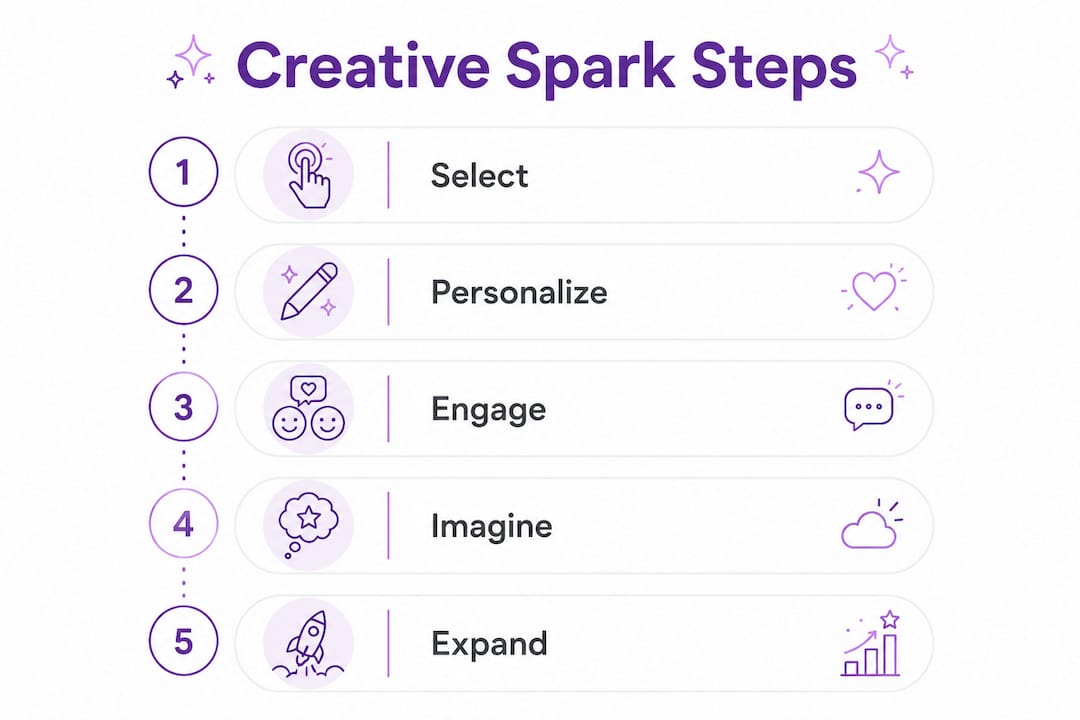The image size is (1080, 720).
Task: Click the Creative Spark Steps title
Action: tap(547, 68)
